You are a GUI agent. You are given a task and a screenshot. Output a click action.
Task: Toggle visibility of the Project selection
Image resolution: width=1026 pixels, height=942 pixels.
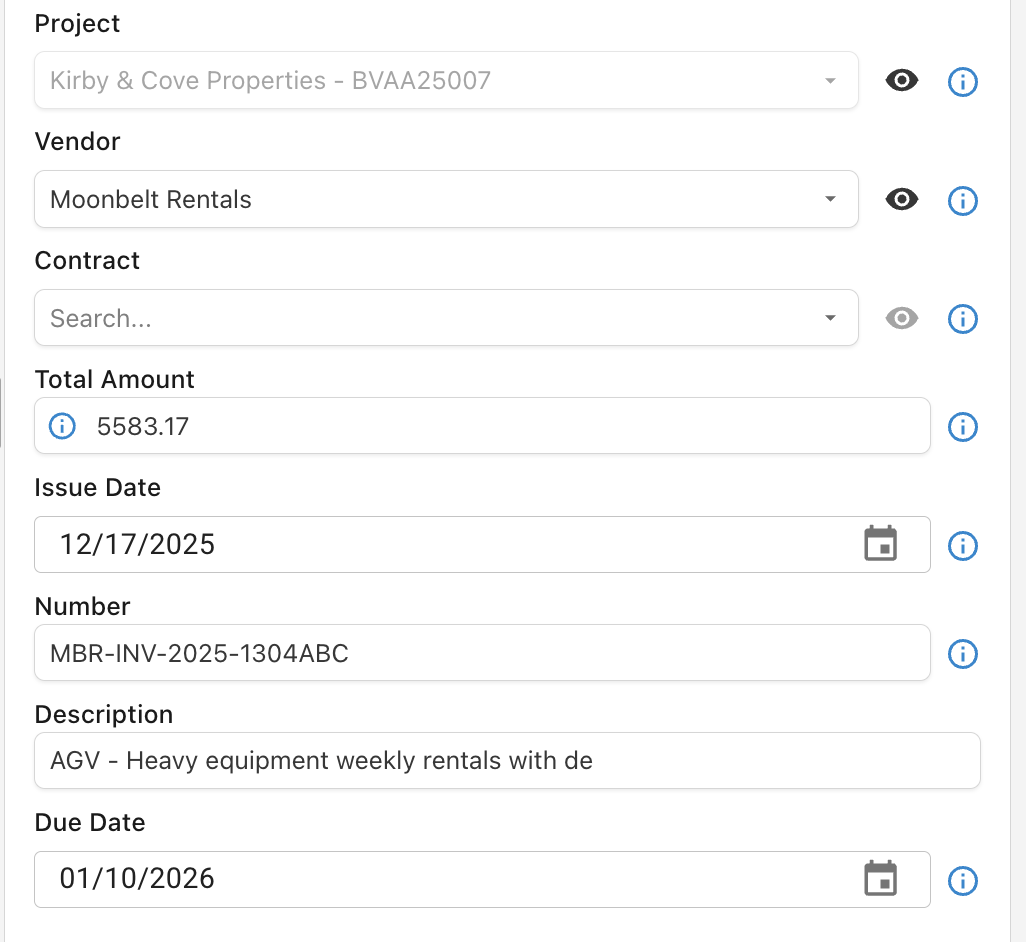[x=901, y=82]
